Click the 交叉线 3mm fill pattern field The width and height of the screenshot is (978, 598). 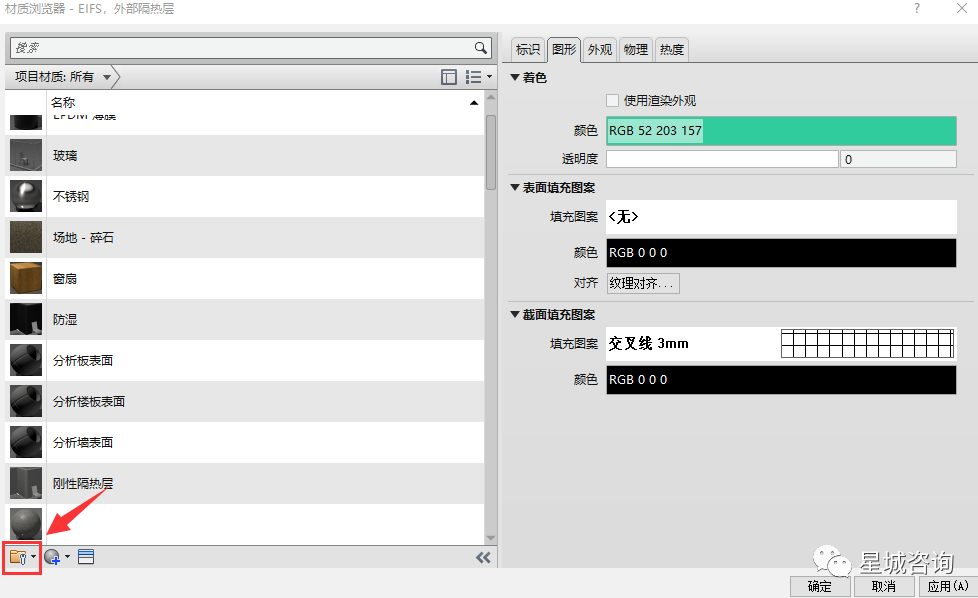tap(692, 343)
